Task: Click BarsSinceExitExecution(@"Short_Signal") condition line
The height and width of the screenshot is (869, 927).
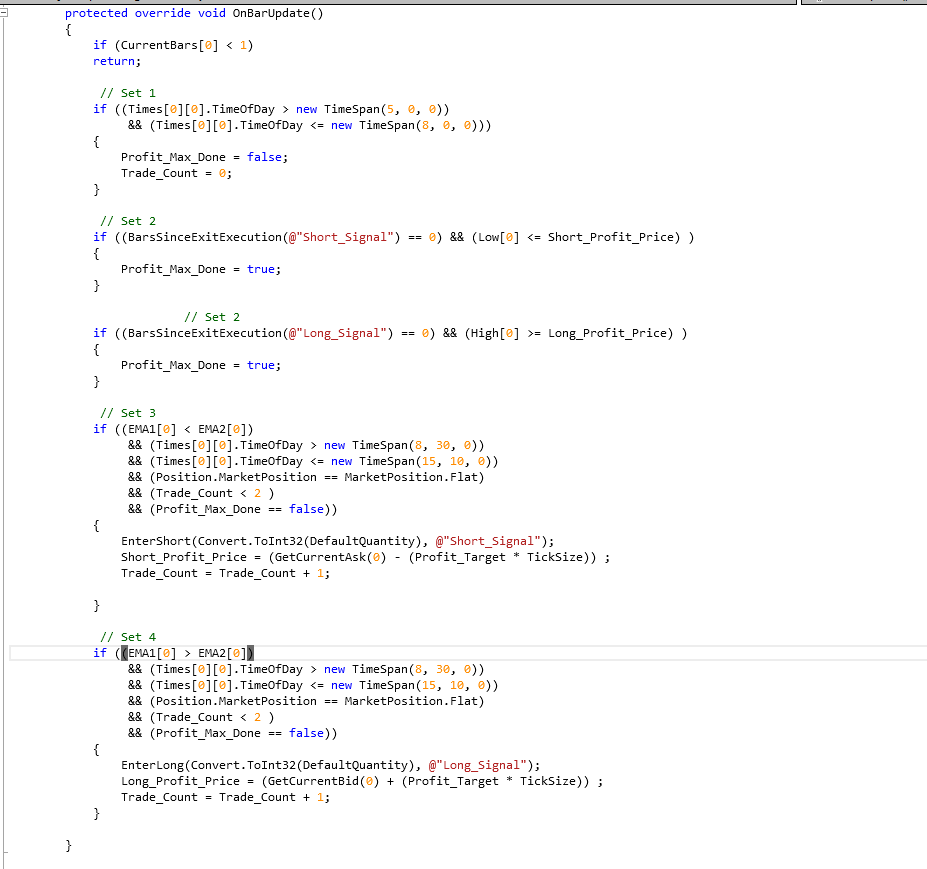Action: (393, 238)
